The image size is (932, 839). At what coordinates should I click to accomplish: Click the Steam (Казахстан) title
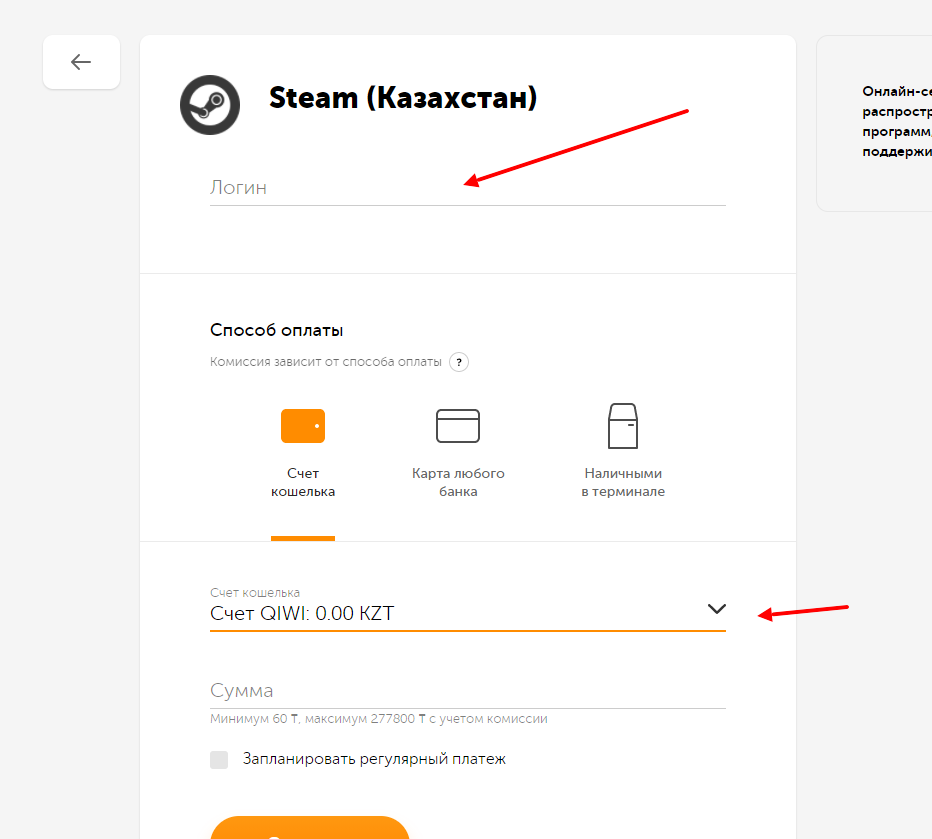pyautogui.click(x=403, y=98)
